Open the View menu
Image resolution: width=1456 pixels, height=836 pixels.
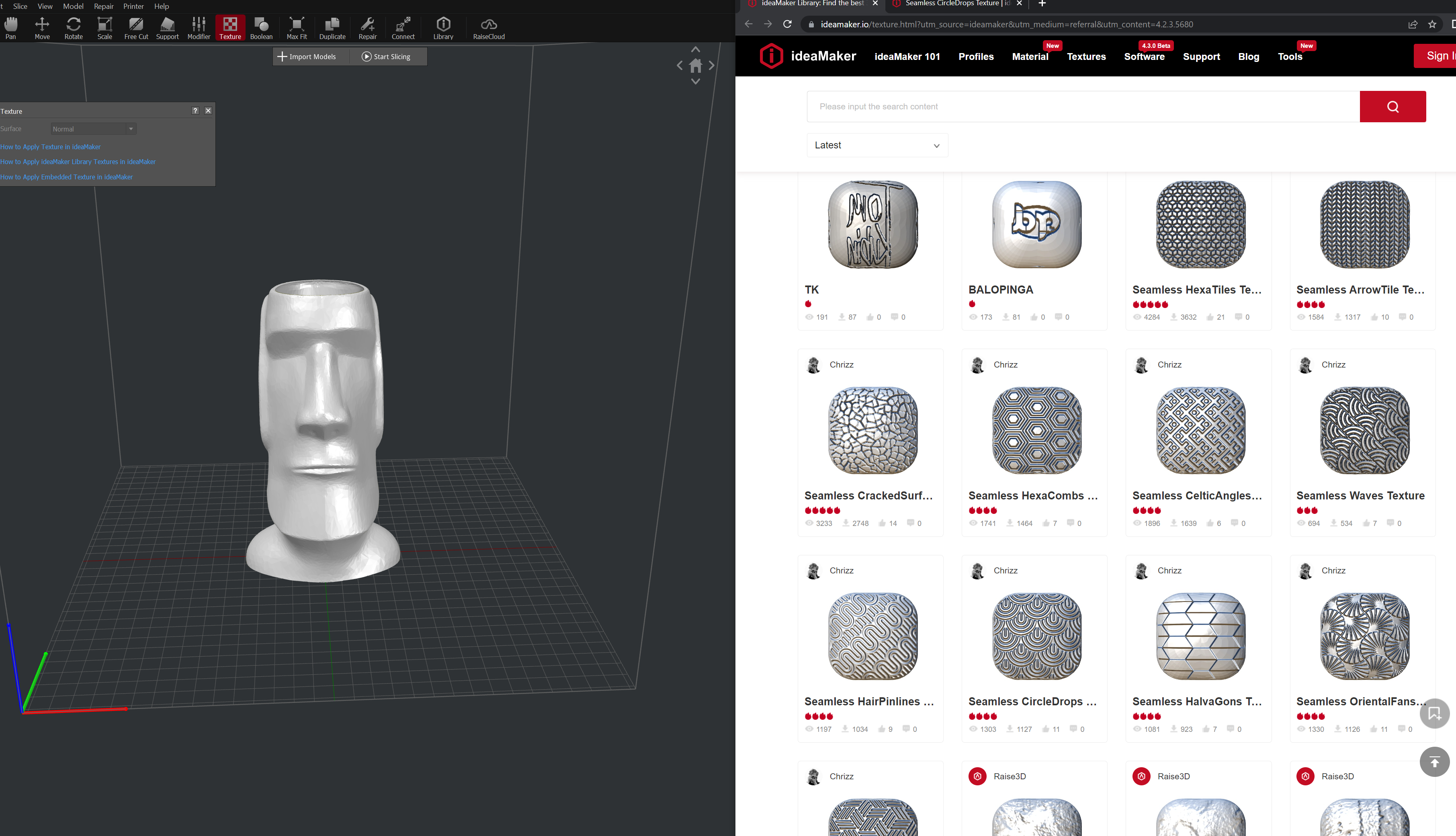(45, 6)
